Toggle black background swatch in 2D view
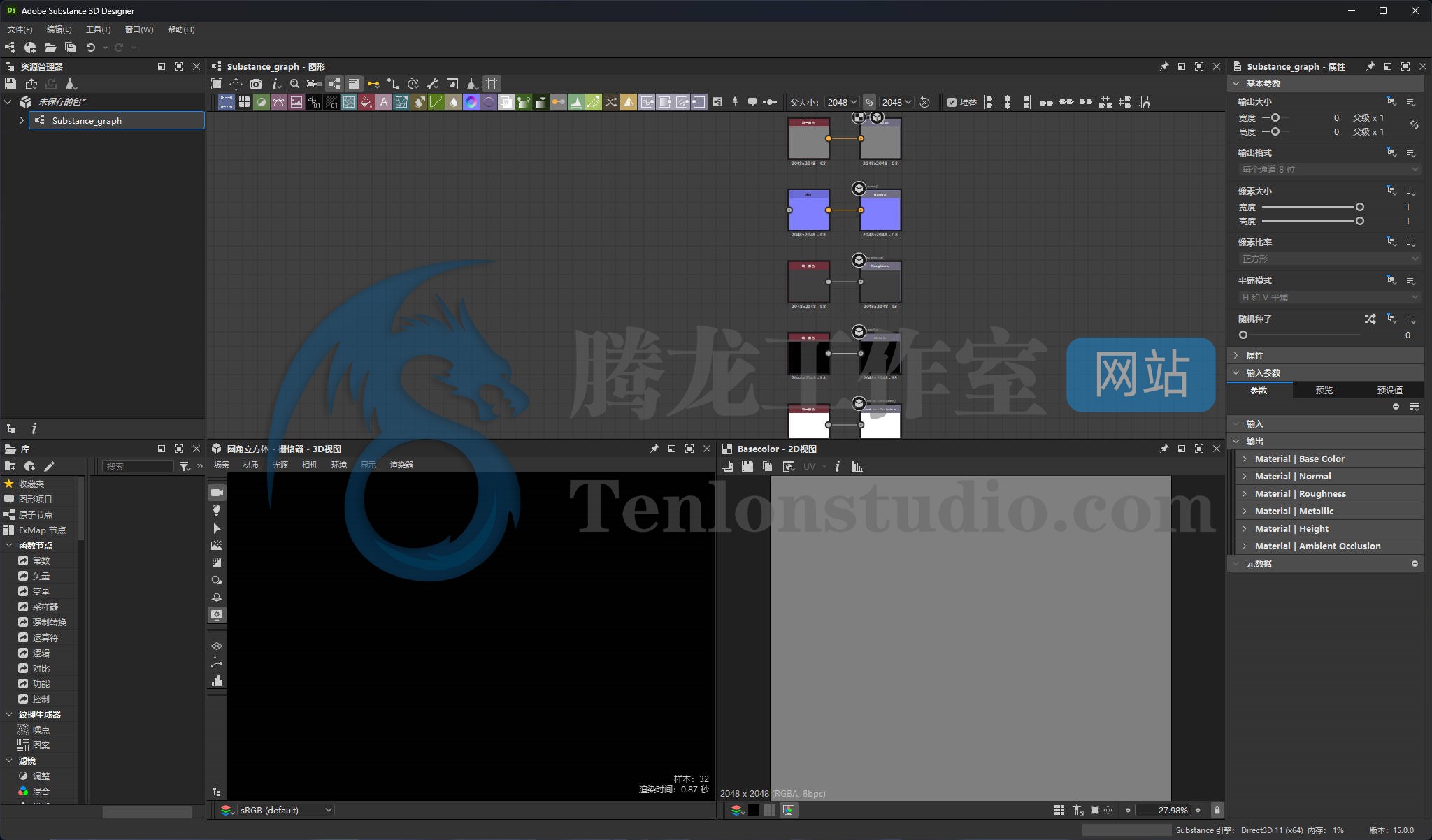Viewport: 1432px width, 840px height. click(x=754, y=810)
